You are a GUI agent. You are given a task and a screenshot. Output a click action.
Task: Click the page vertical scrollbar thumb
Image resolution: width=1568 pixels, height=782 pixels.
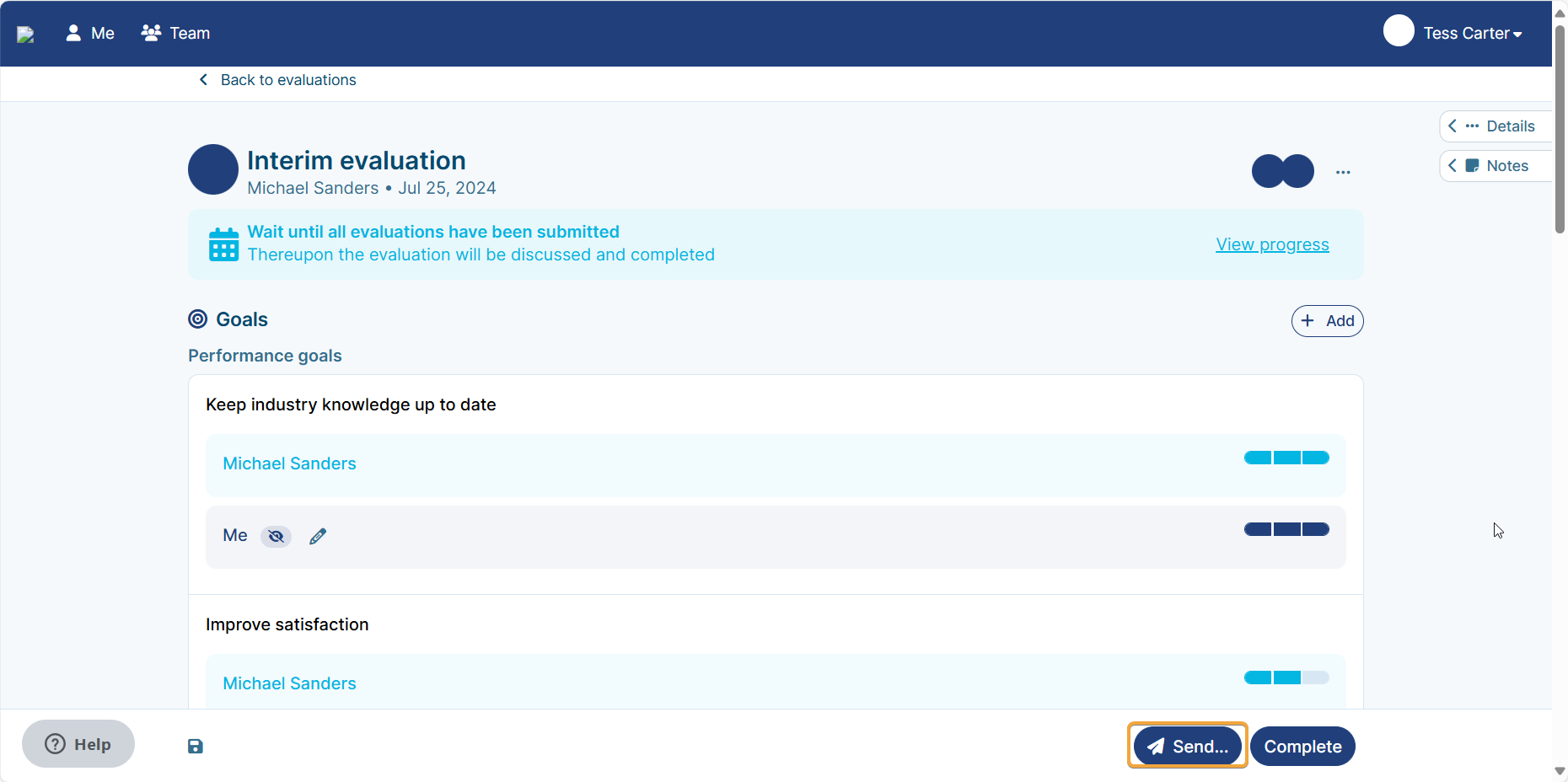(1560, 128)
